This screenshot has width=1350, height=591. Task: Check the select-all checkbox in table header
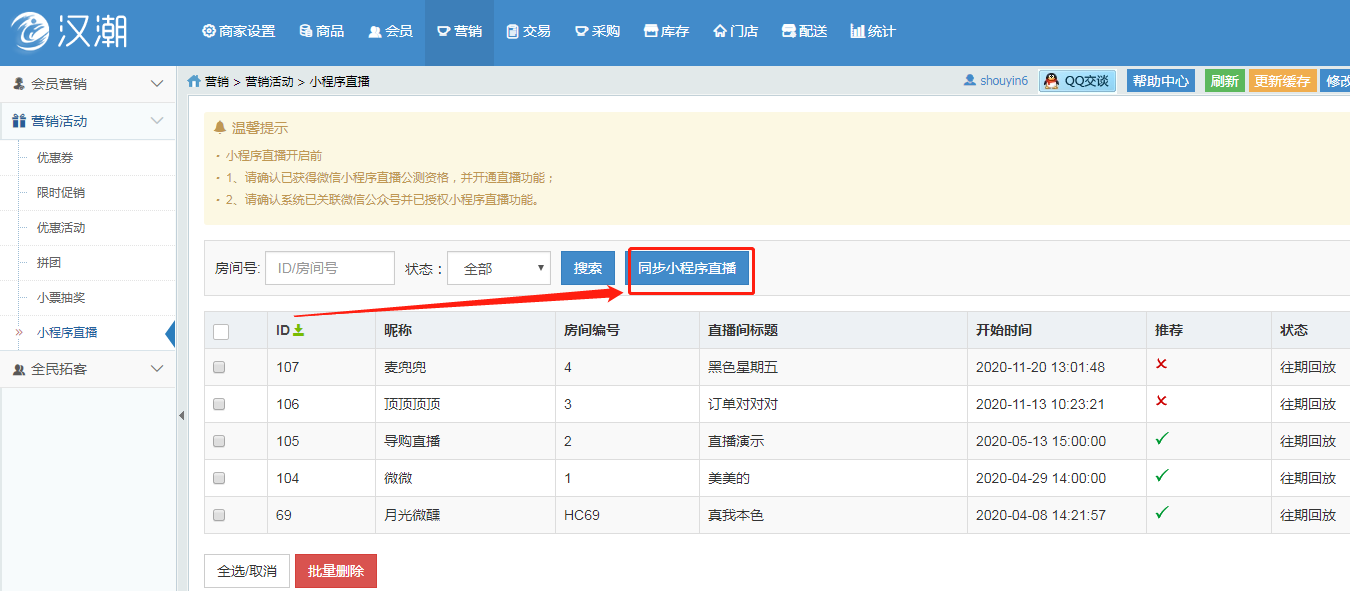[x=221, y=331]
